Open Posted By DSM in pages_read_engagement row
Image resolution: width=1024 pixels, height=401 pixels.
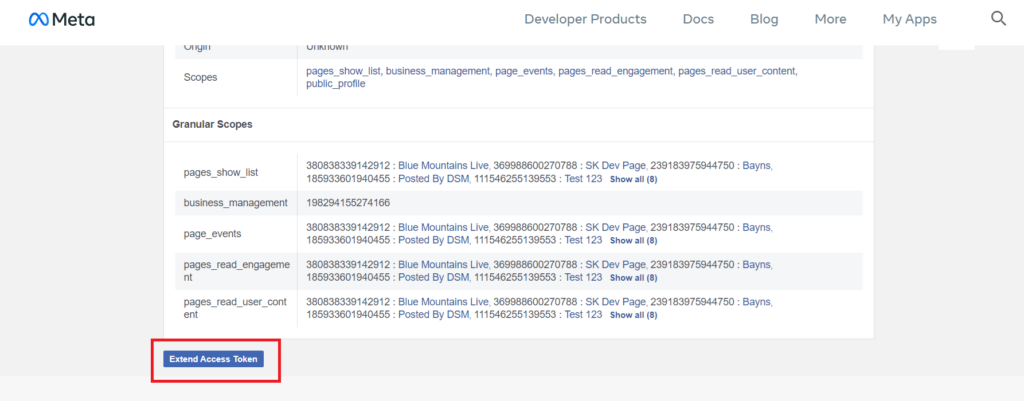coord(434,277)
